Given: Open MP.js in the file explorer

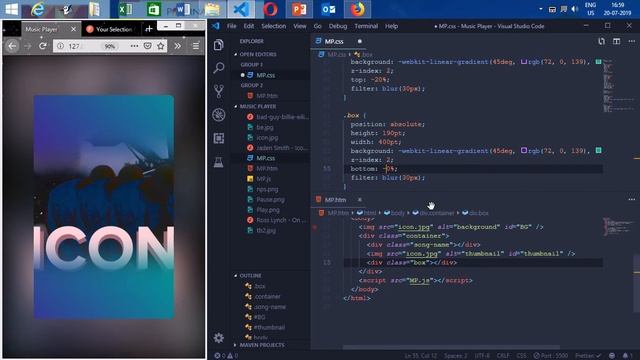Looking at the screenshot, I should pyautogui.click(x=264, y=179).
